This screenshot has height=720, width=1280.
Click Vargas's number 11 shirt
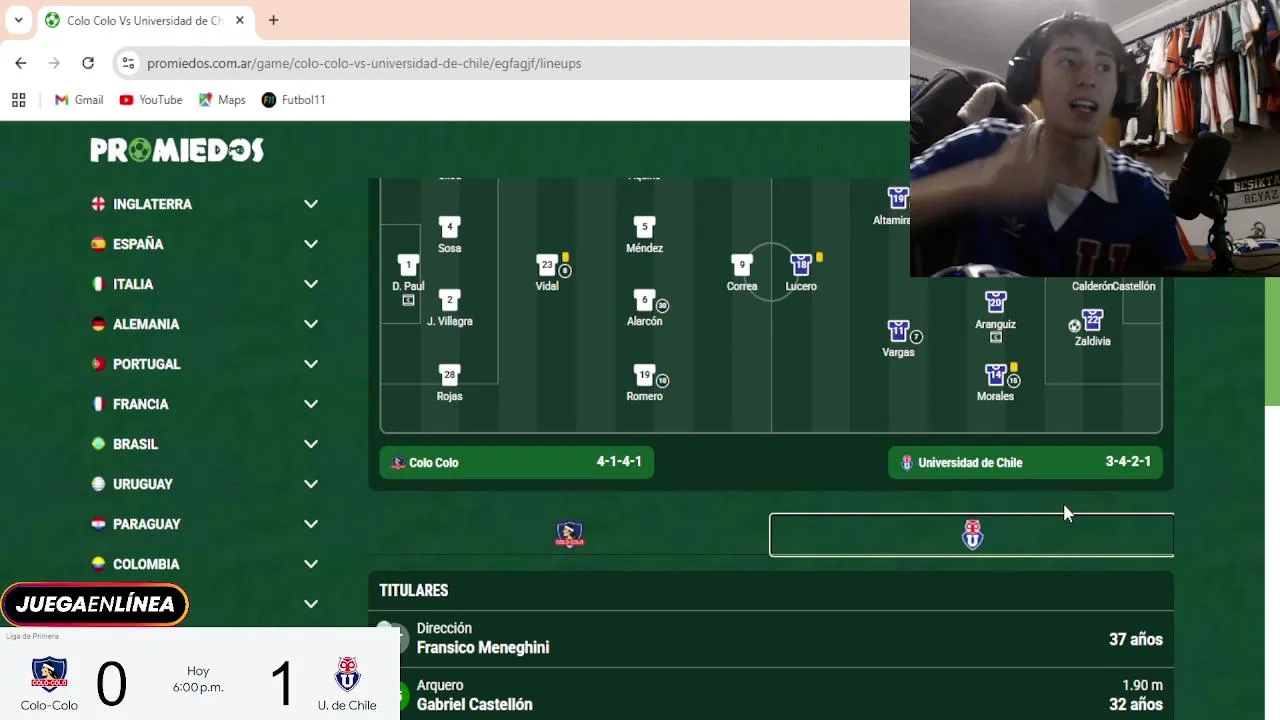[x=898, y=331]
